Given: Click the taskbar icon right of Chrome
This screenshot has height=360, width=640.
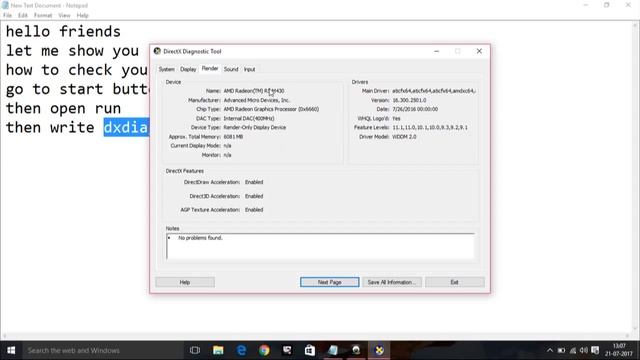Looking at the screenshot, I should (x=287, y=350).
